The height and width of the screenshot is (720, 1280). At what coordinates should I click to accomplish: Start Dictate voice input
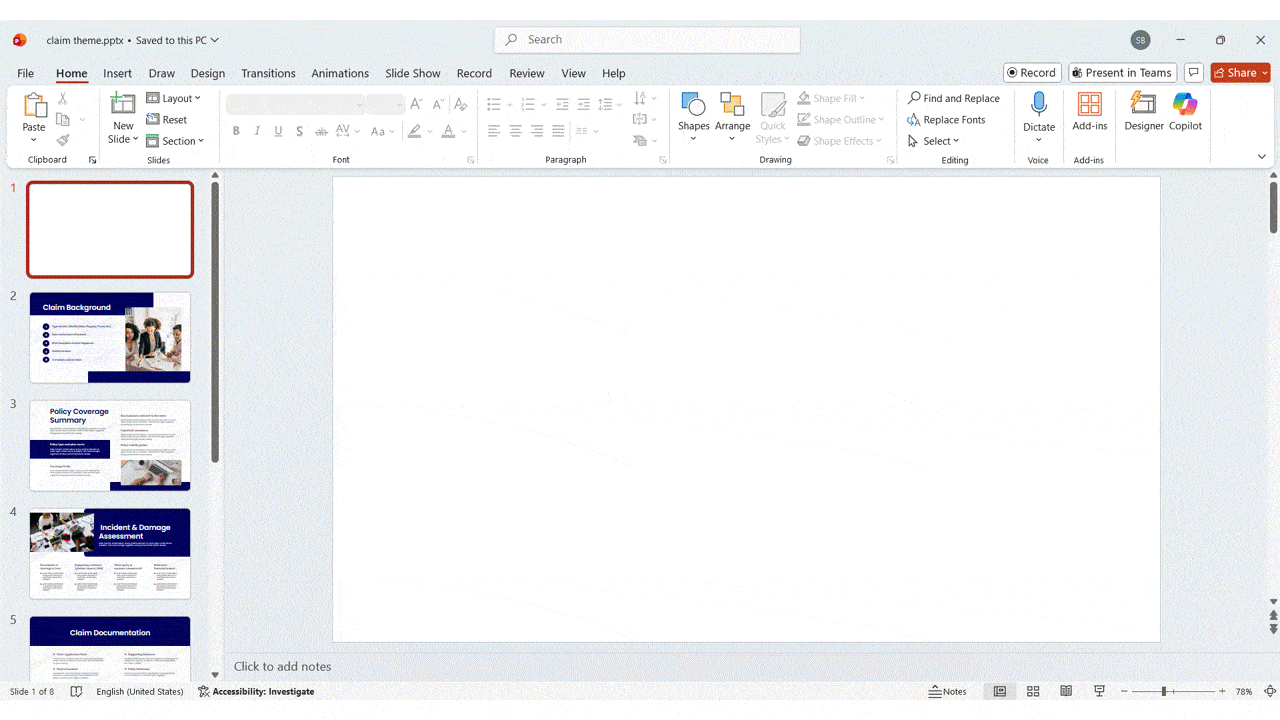(x=1039, y=112)
